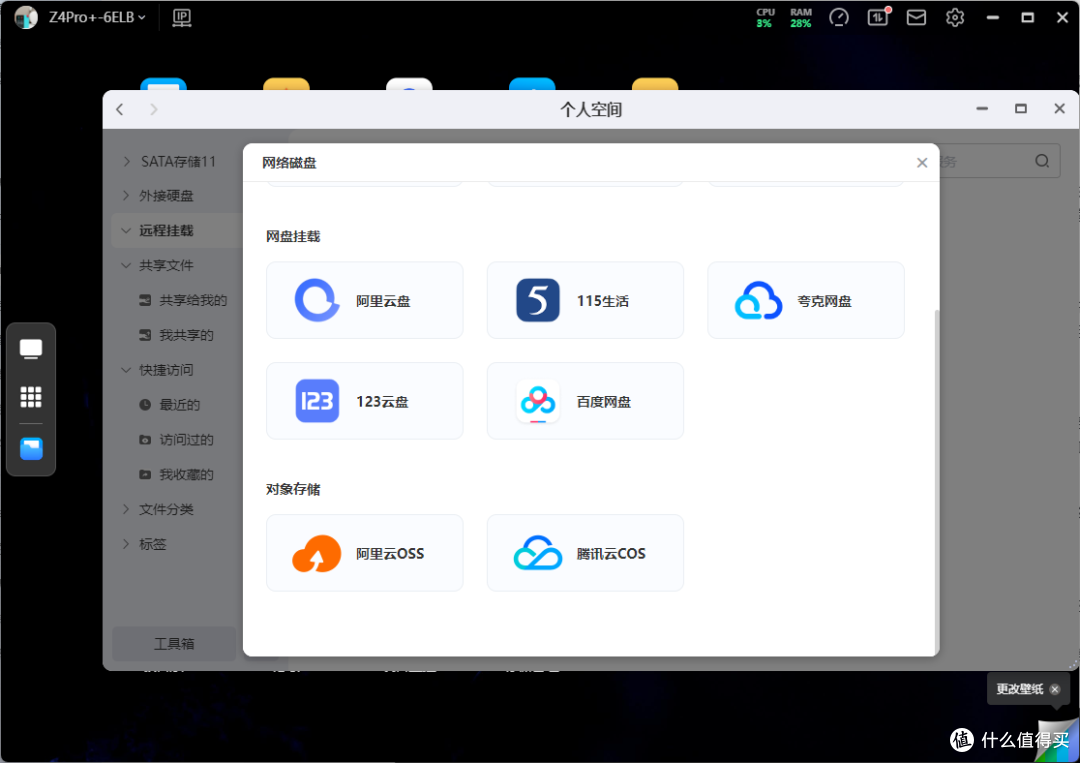
Task: Select 访问过的 in sidebar
Action: click(x=176, y=439)
